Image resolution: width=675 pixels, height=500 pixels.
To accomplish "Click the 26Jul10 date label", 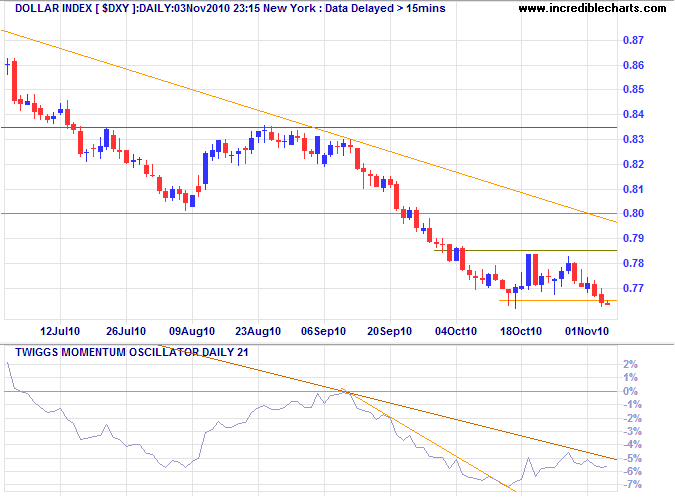I will click(x=126, y=331).
